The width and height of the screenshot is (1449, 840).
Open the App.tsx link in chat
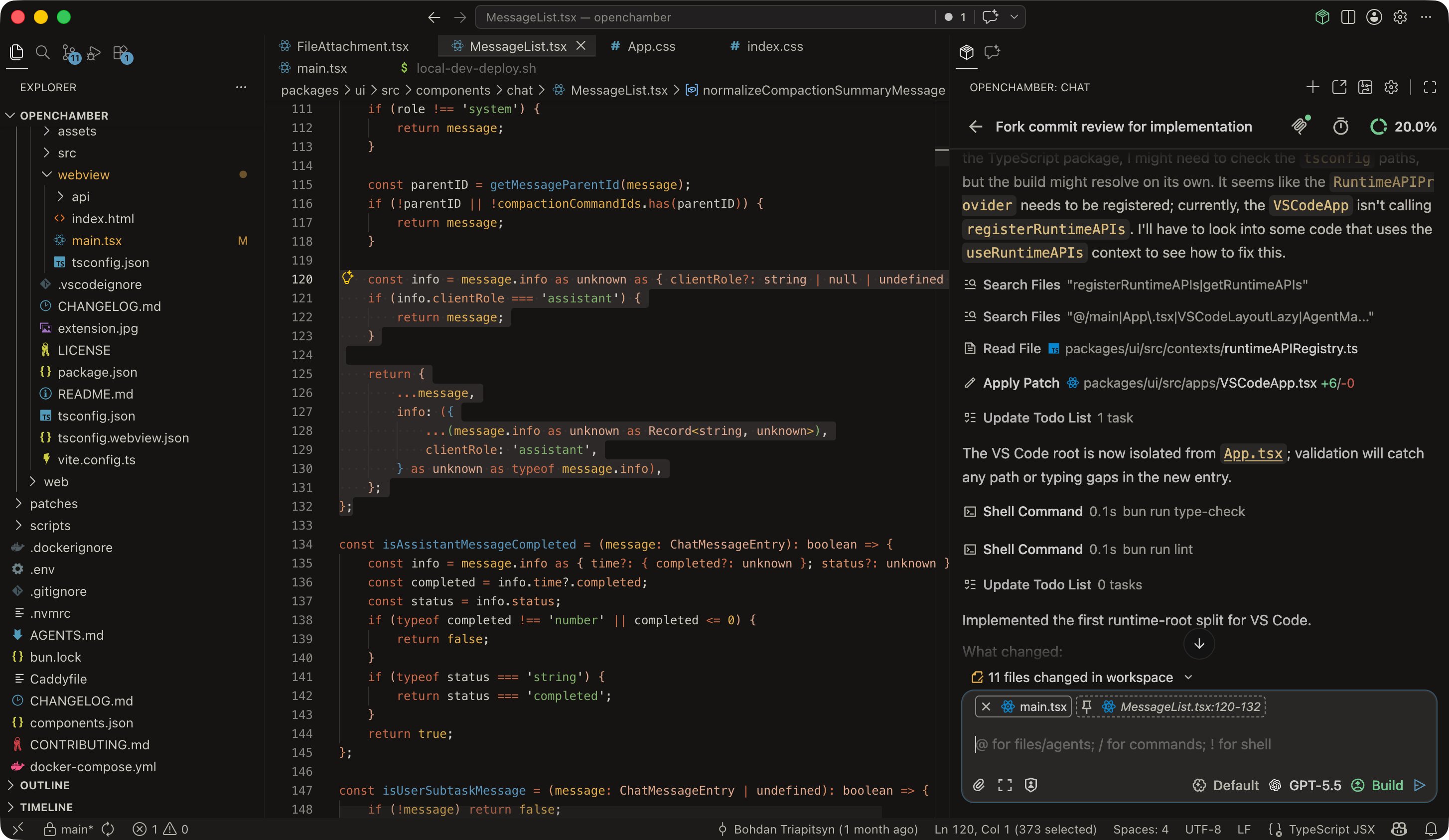pyautogui.click(x=1253, y=454)
